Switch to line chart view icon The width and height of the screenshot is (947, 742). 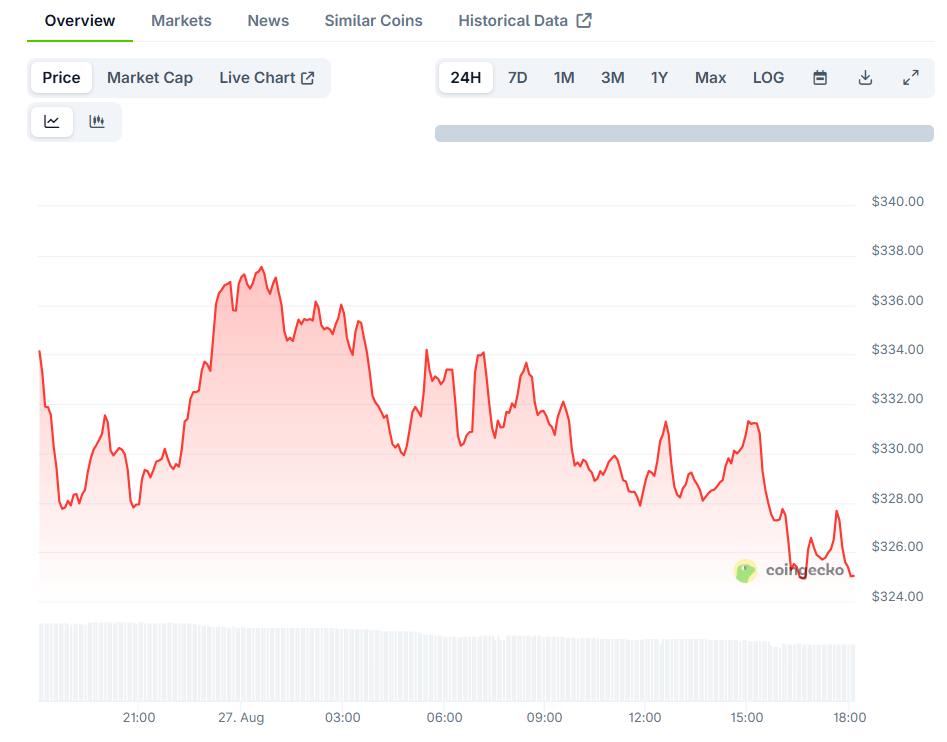[52, 121]
